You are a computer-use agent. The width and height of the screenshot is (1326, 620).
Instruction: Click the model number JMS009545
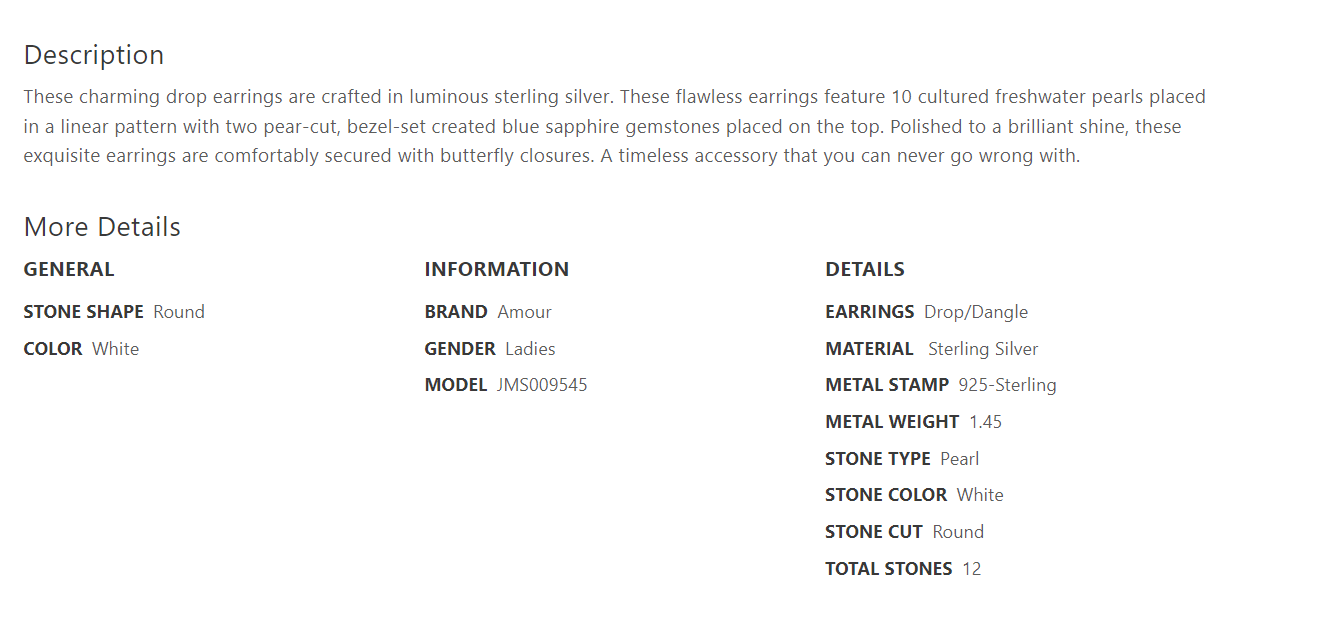pos(541,385)
